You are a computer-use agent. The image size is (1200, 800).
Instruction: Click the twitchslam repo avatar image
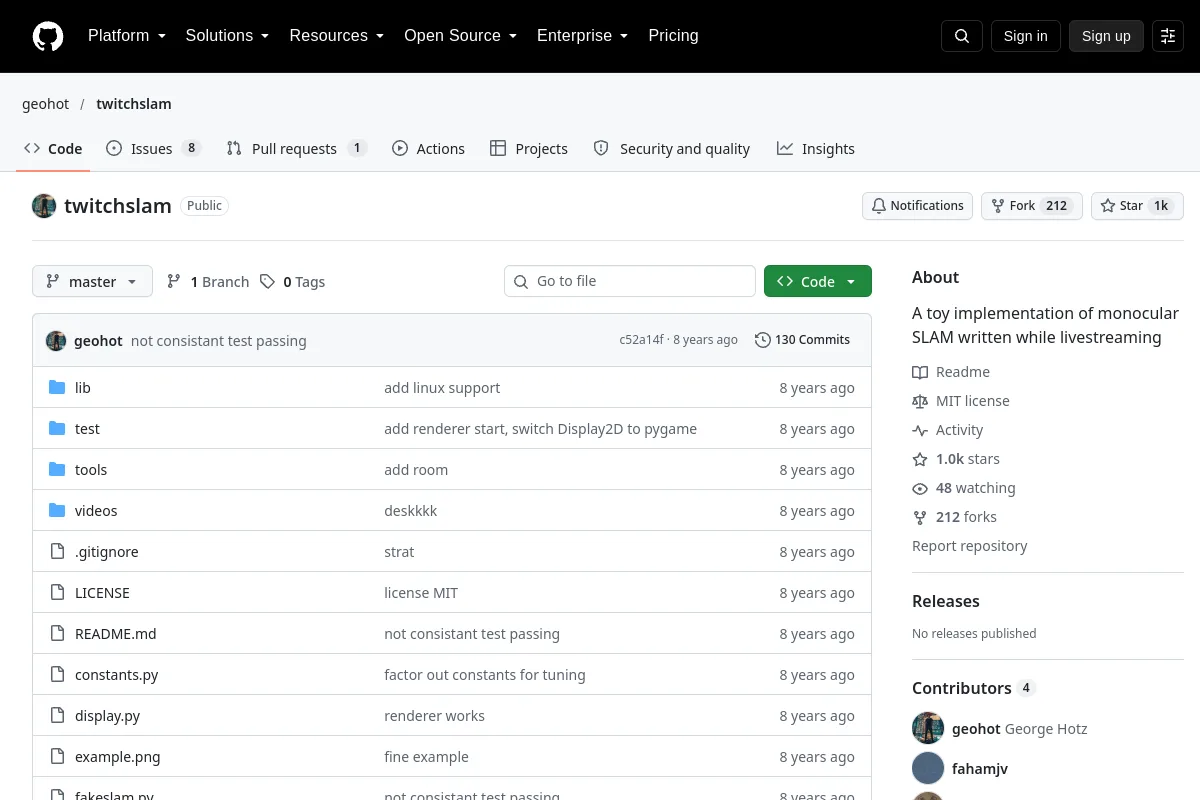pyautogui.click(x=44, y=206)
